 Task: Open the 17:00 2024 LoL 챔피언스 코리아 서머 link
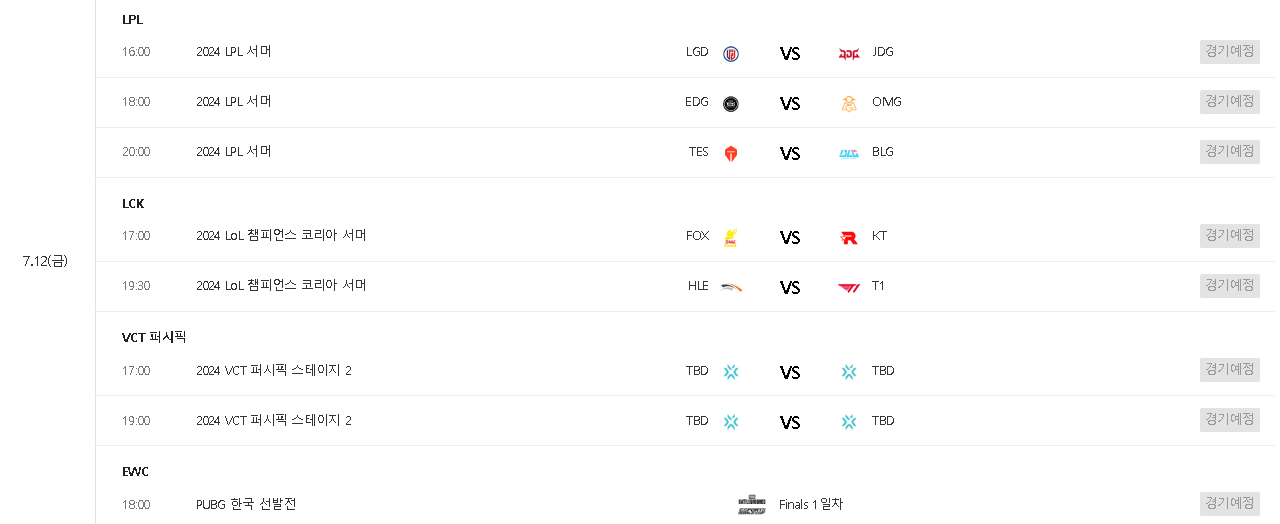(x=282, y=235)
